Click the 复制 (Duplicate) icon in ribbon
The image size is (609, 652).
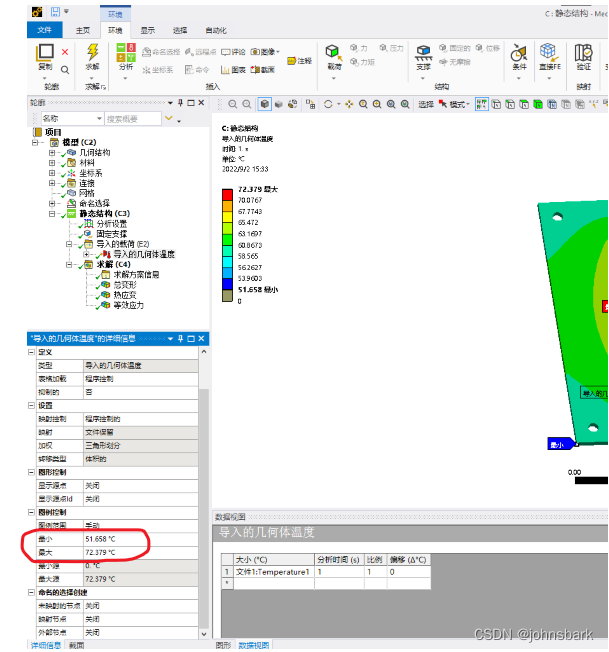tap(45, 54)
